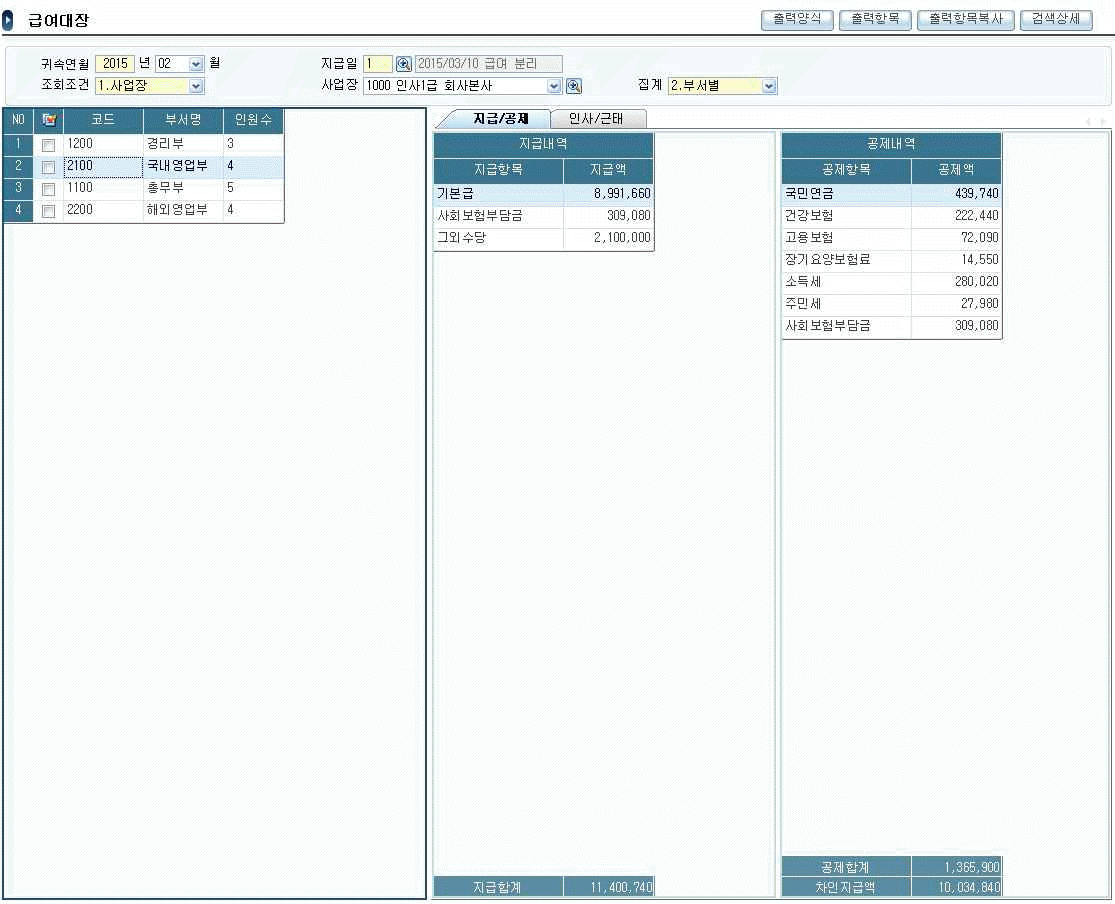This screenshot has height=904, width=1115.
Task: Expand the 조회조건 dropdown
Action: point(195,86)
